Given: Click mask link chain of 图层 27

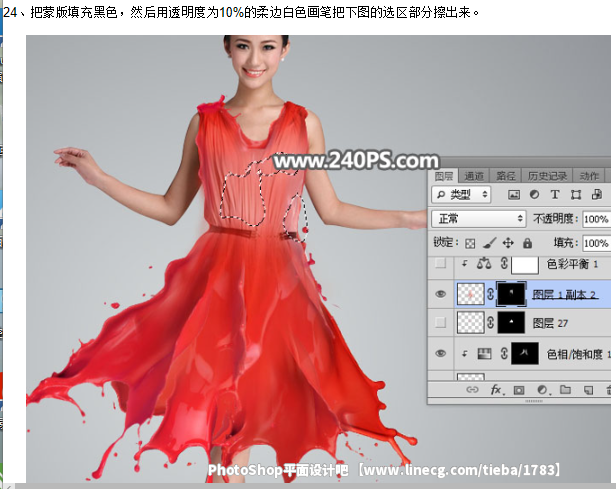Looking at the screenshot, I should 490,322.
